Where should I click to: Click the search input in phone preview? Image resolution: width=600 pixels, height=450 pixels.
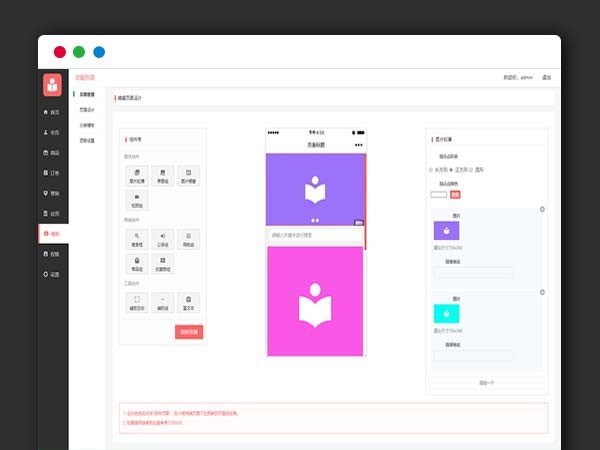pyautogui.click(x=314, y=236)
